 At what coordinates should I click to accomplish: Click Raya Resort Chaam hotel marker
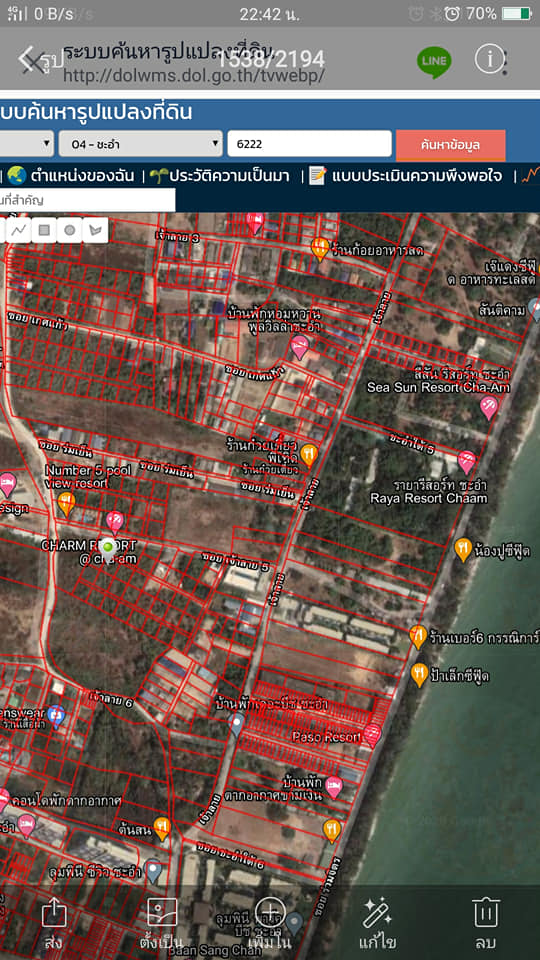(x=467, y=462)
